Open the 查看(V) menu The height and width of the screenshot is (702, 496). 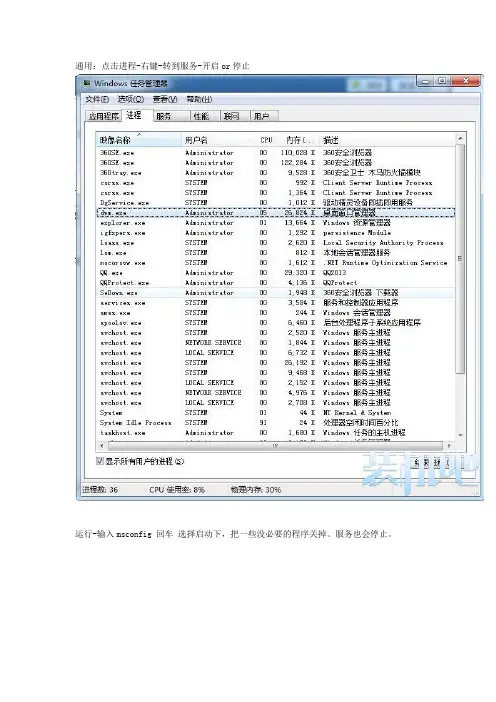click(x=165, y=99)
